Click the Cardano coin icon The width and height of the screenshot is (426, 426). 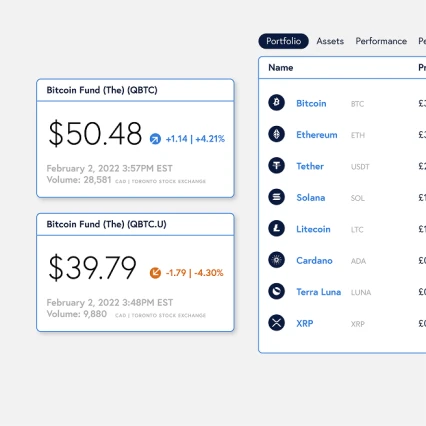(x=276, y=260)
